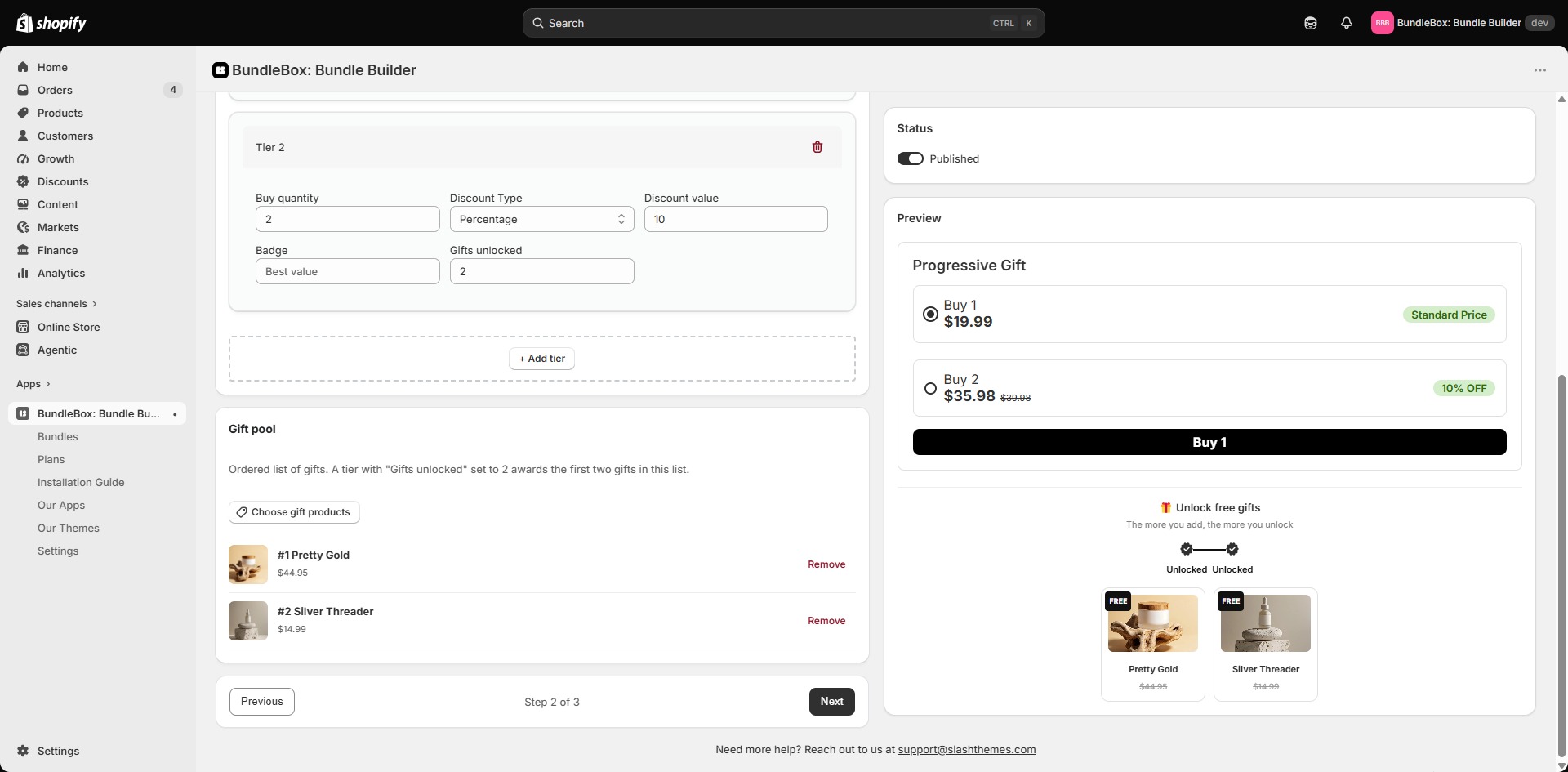The height and width of the screenshot is (772, 1568).
Task: Open the Our Themes menu item
Action: tap(69, 528)
